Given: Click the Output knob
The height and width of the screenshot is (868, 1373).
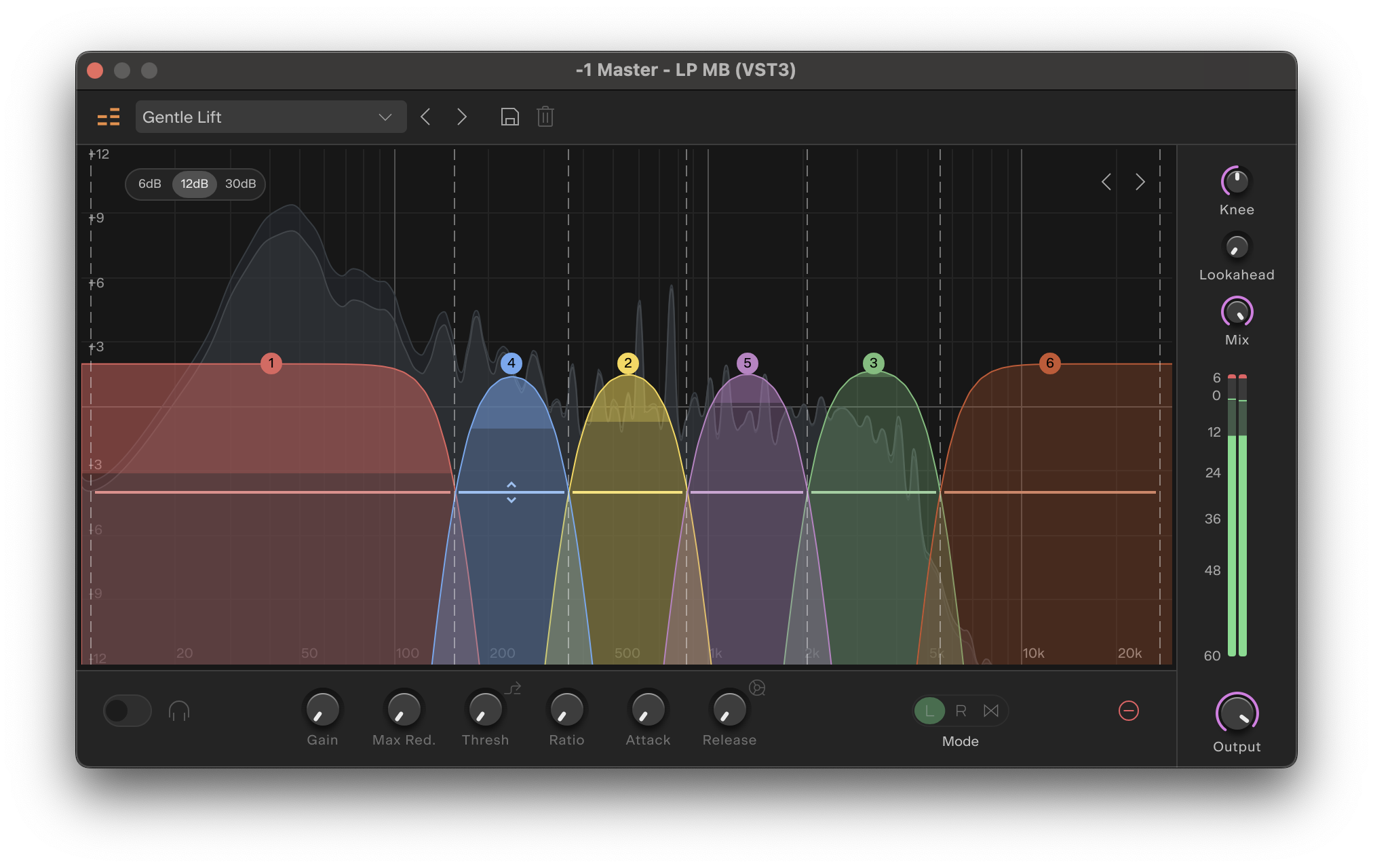Looking at the screenshot, I should [1237, 713].
